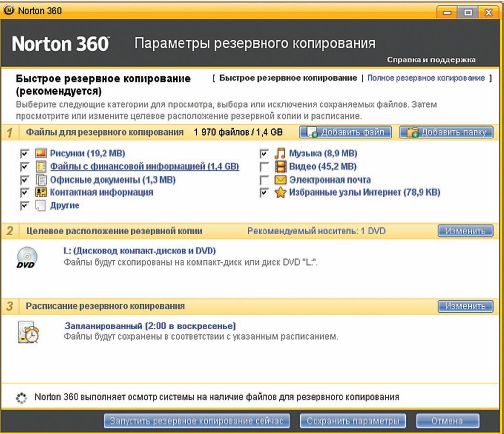Click the Добавить файл button
Screen dimensions: 504x434
tap(345, 132)
